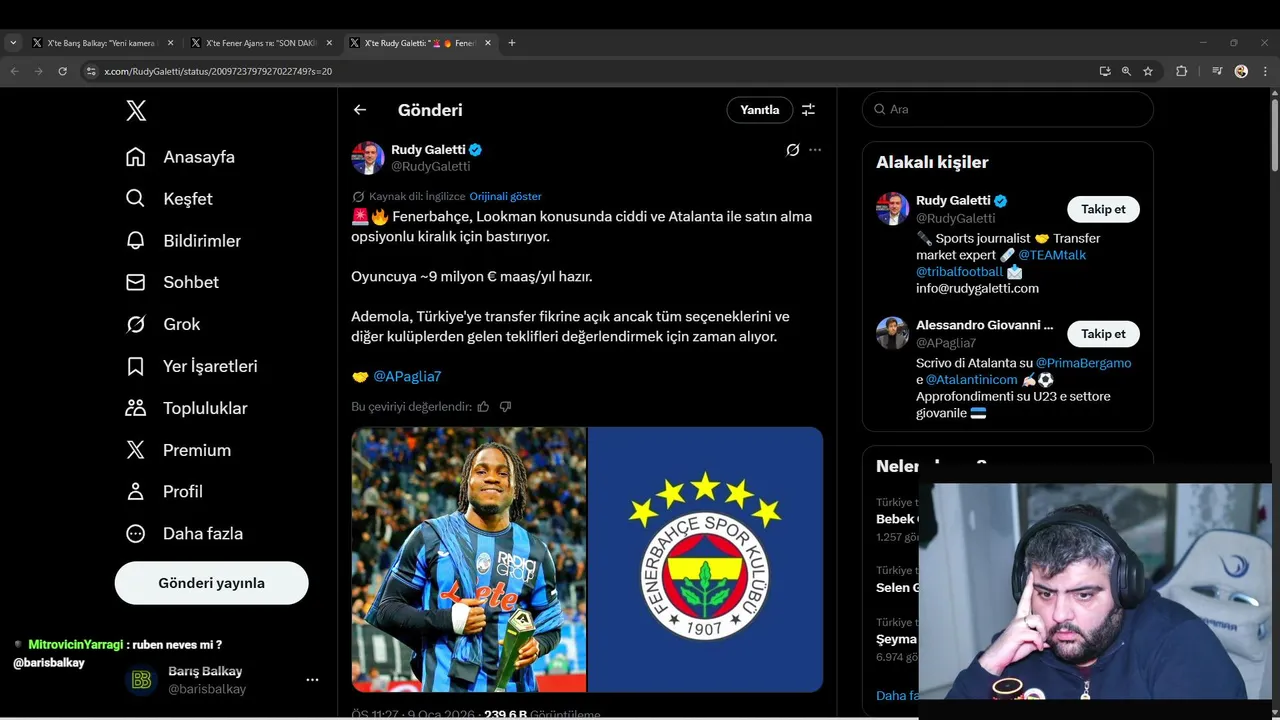Open the reply filter settings icon

808,110
